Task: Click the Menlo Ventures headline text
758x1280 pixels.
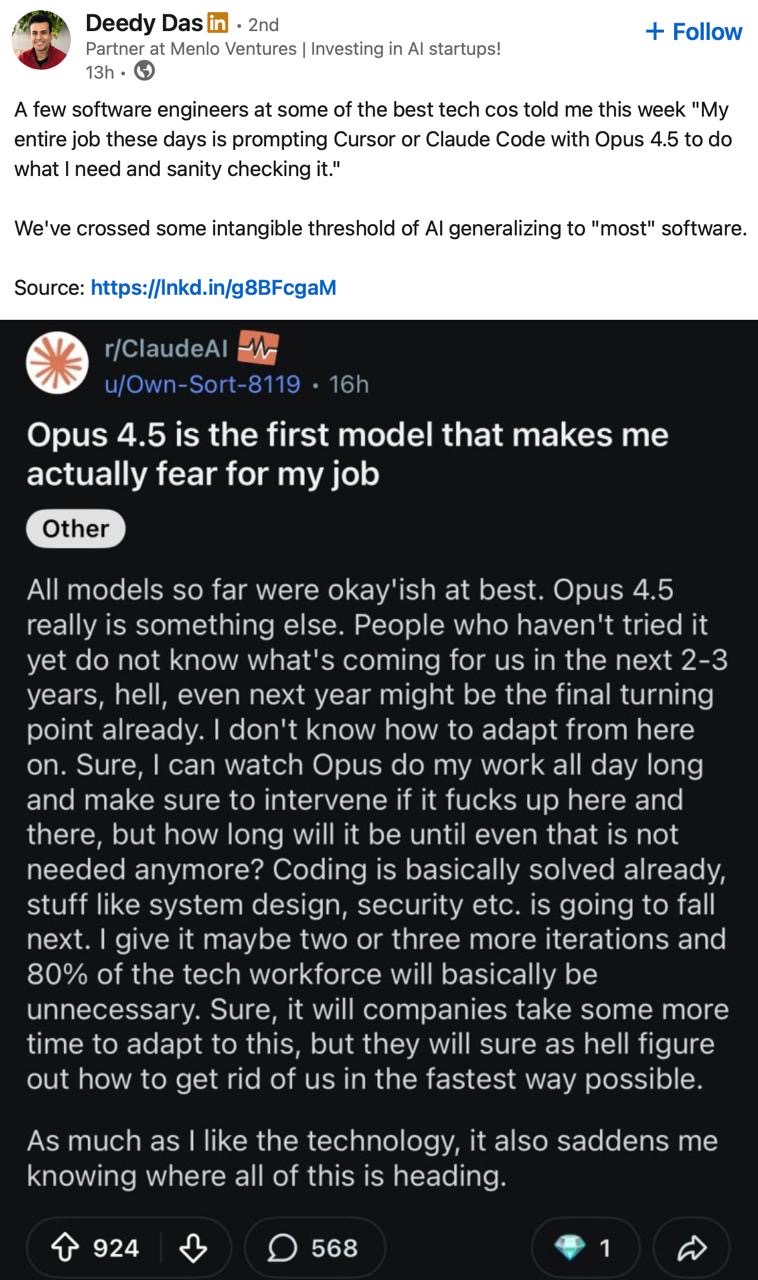Action: tap(293, 48)
